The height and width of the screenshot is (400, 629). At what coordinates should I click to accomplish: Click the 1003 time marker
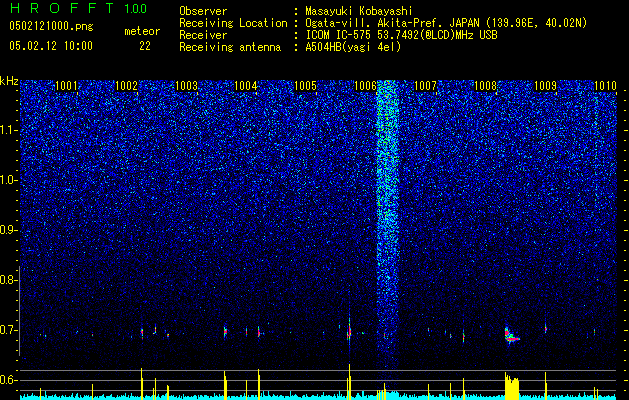tap(187, 86)
